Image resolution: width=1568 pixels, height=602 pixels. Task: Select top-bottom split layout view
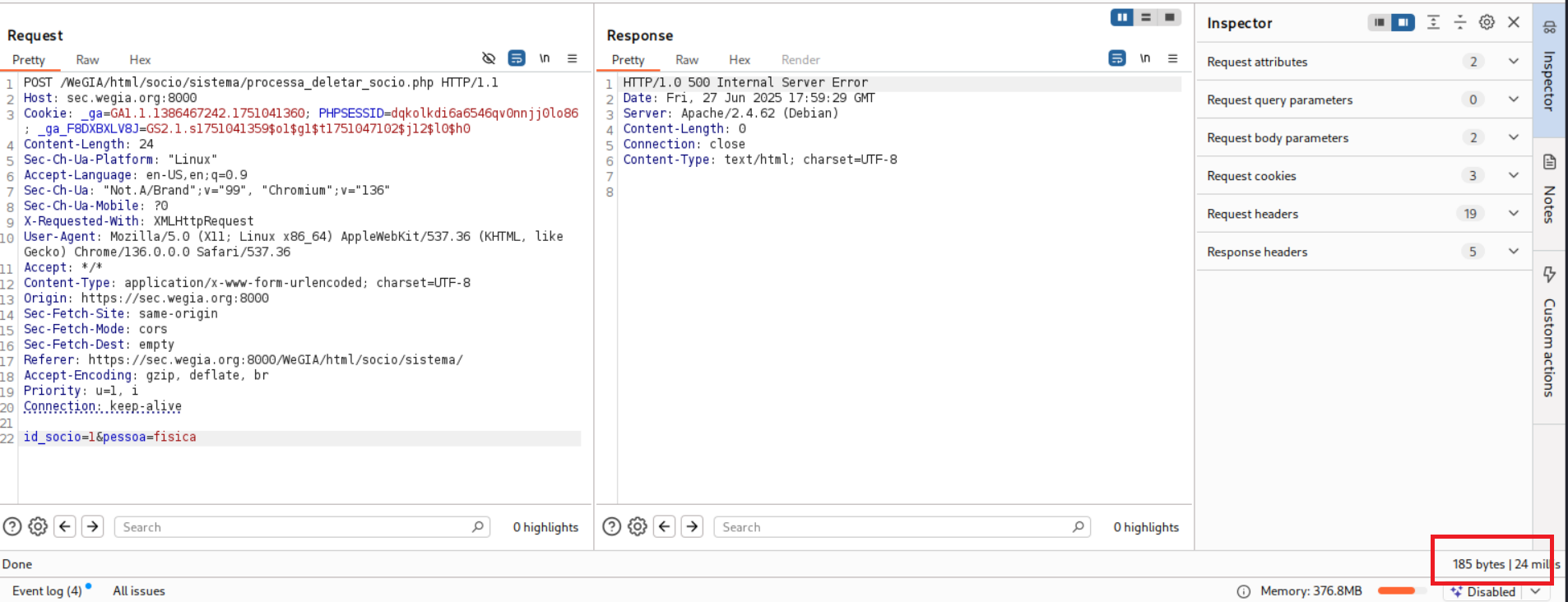(x=1146, y=17)
